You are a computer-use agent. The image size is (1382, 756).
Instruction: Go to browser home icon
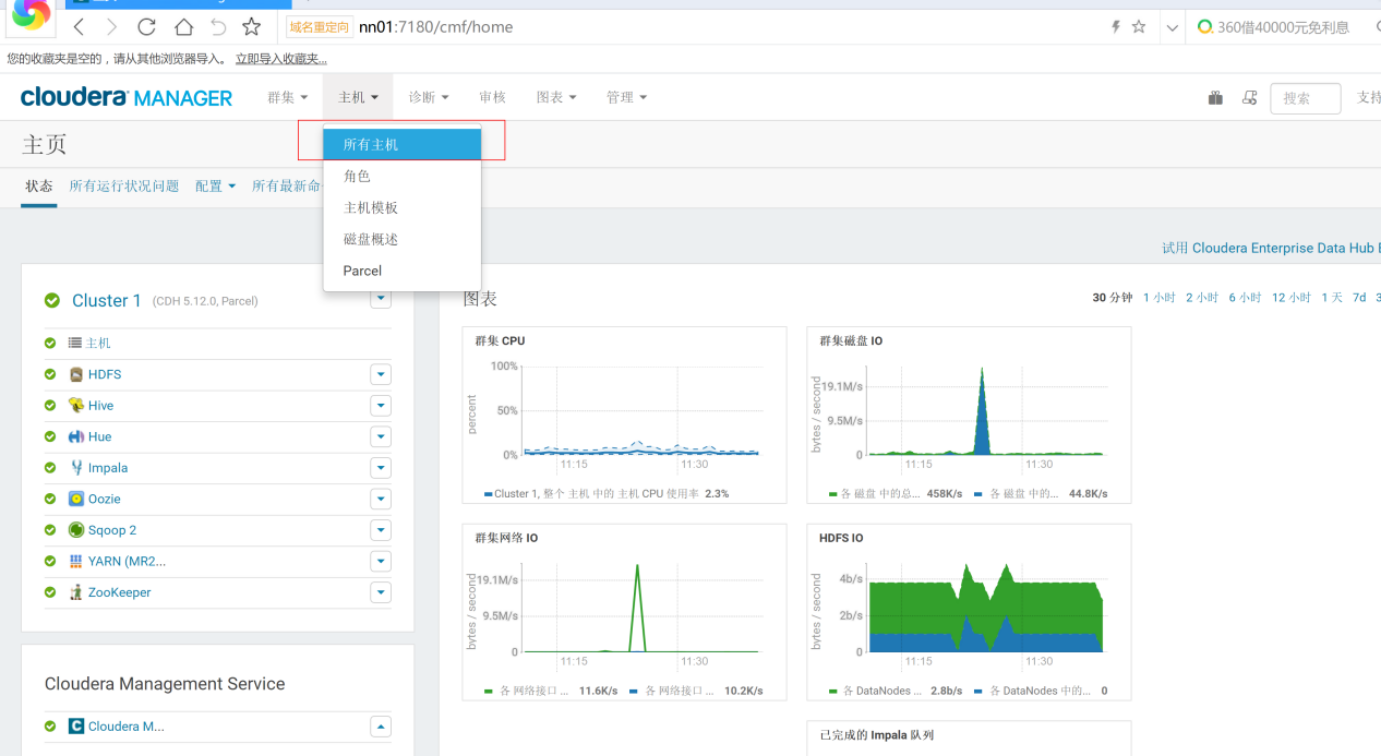183,27
